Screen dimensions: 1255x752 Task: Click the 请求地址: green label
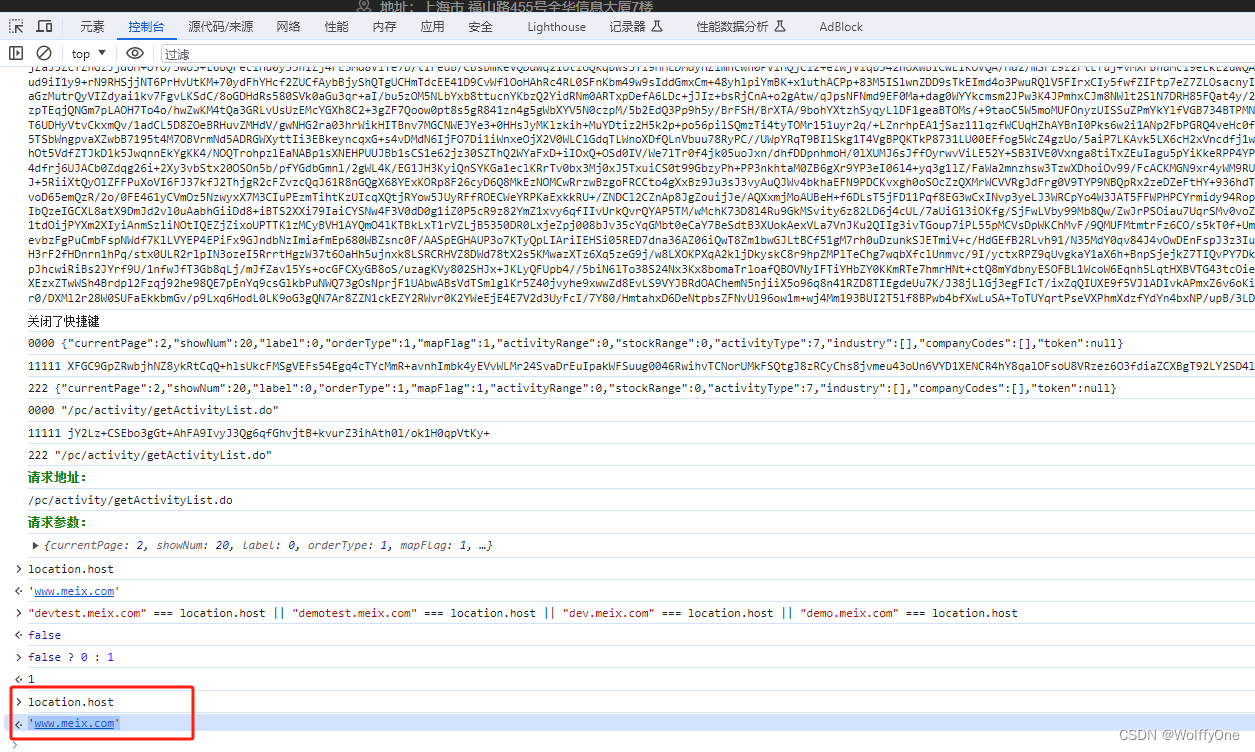[57, 478]
